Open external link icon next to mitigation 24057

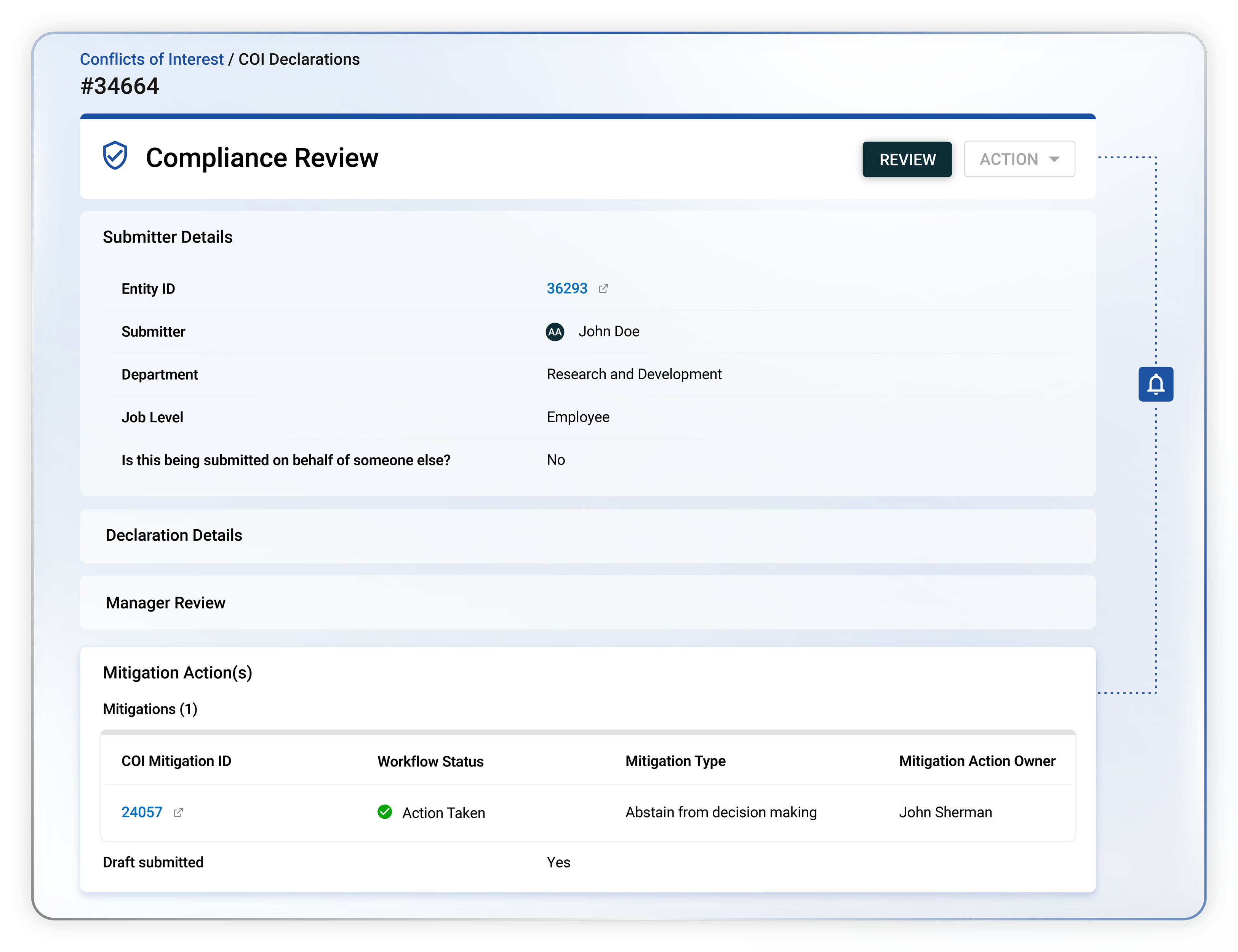click(178, 812)
